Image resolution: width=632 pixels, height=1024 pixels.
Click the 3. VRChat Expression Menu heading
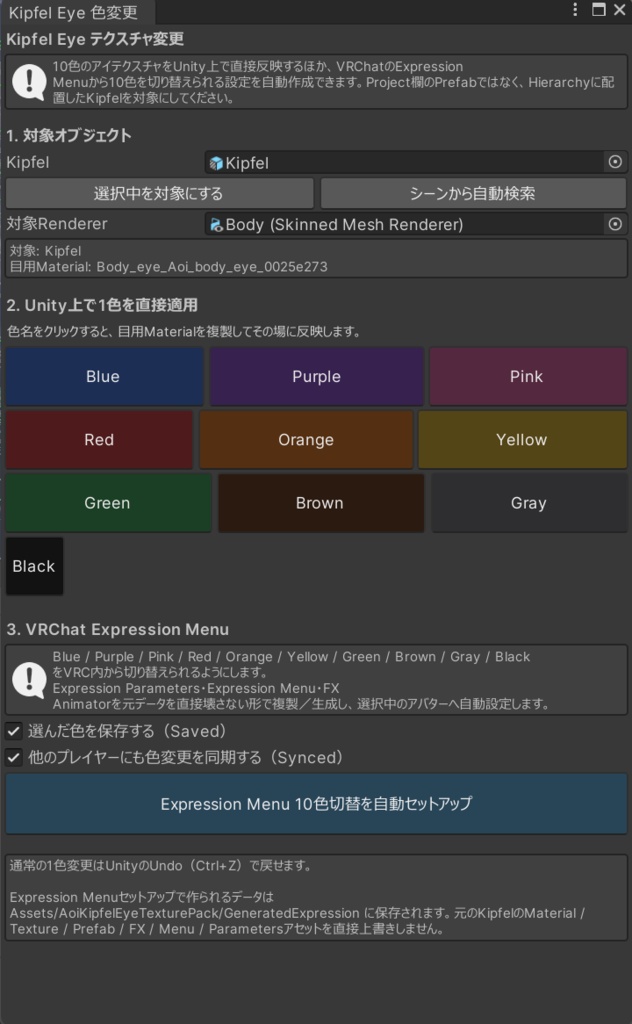coord(118,630)
